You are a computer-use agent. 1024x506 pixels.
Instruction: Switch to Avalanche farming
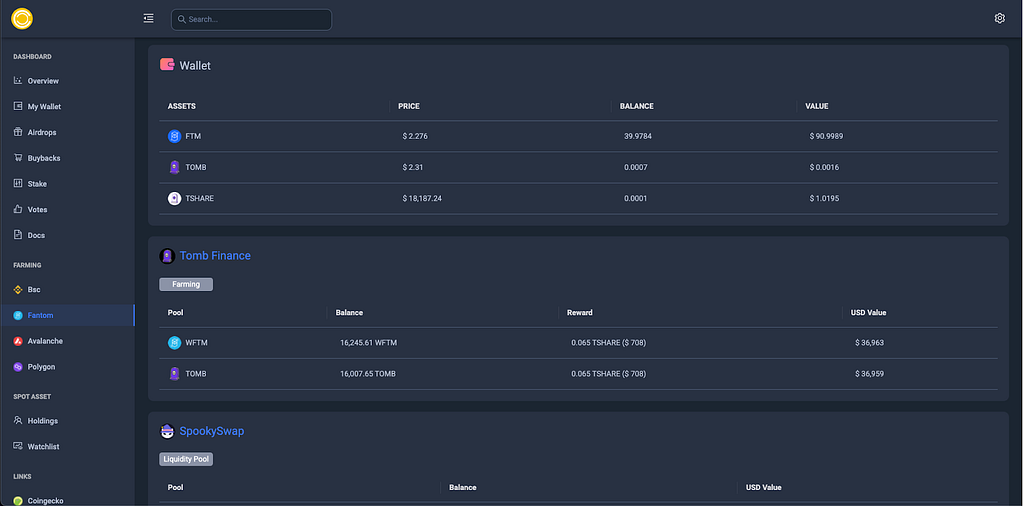coord(45,341)
